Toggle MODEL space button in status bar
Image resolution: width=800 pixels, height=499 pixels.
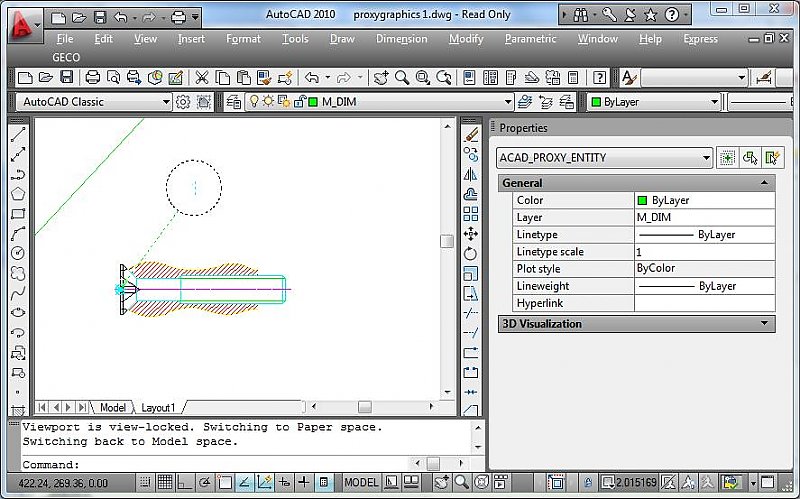tap(361, 482)
